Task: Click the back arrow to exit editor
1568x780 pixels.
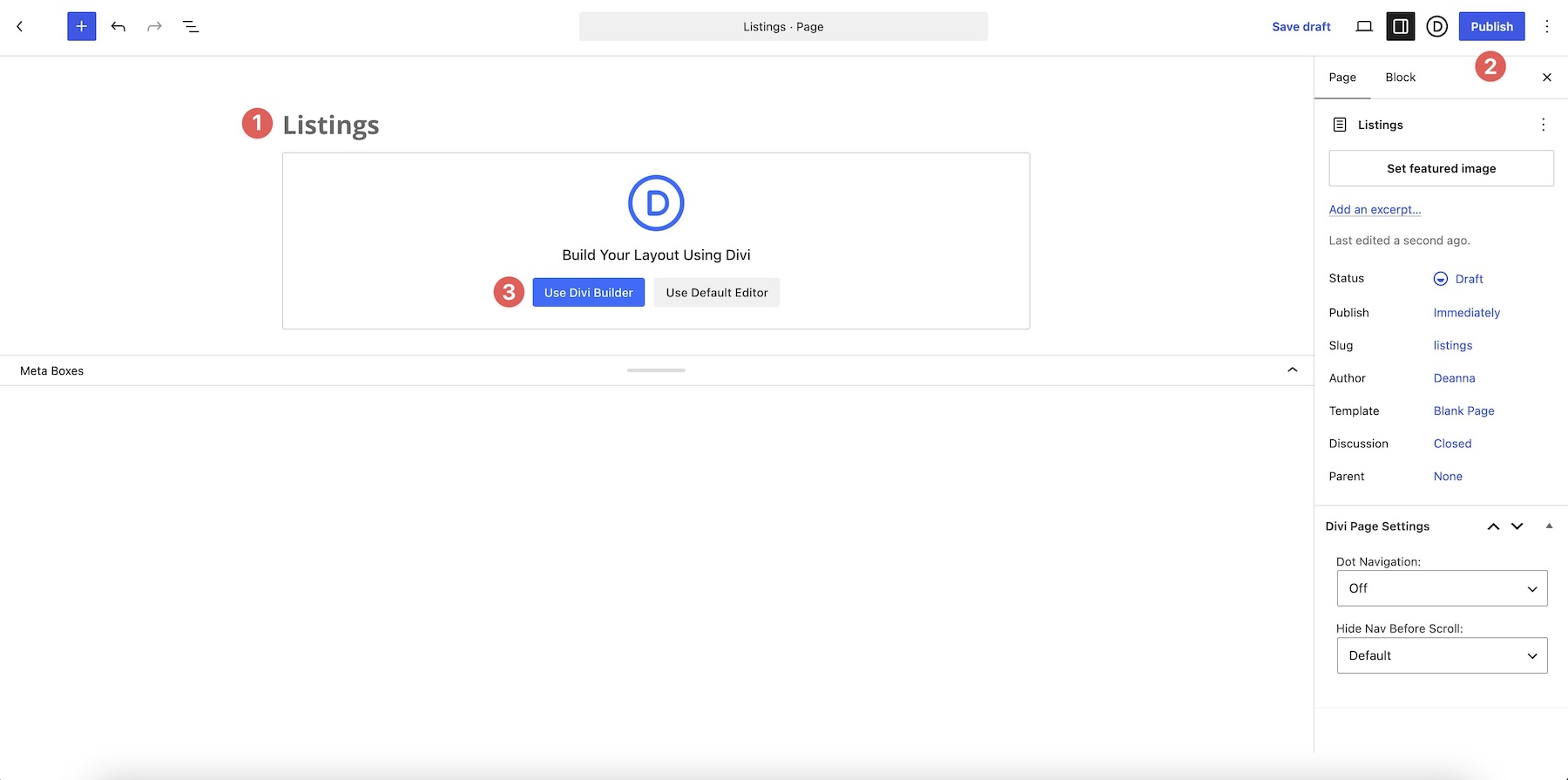Action: tap(20, 26)
